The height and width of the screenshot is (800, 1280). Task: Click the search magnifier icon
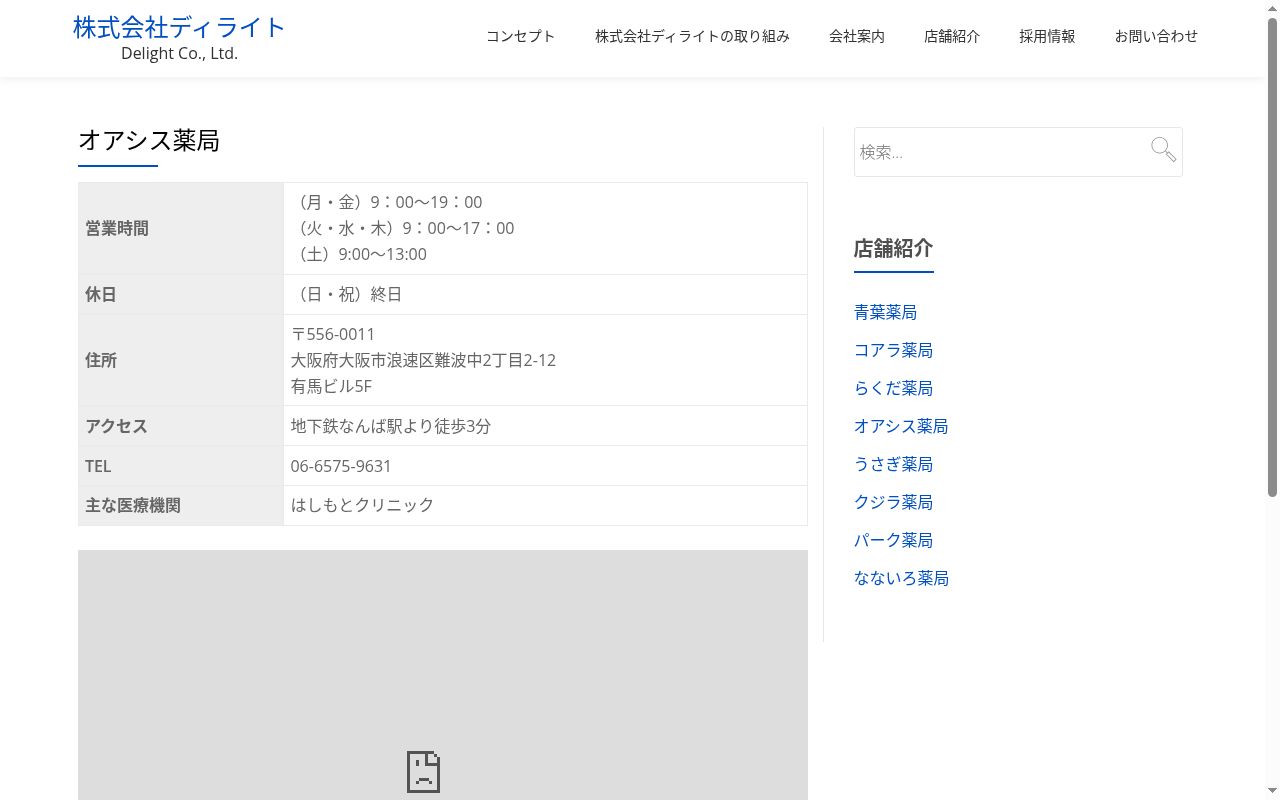click(1163, 150)
